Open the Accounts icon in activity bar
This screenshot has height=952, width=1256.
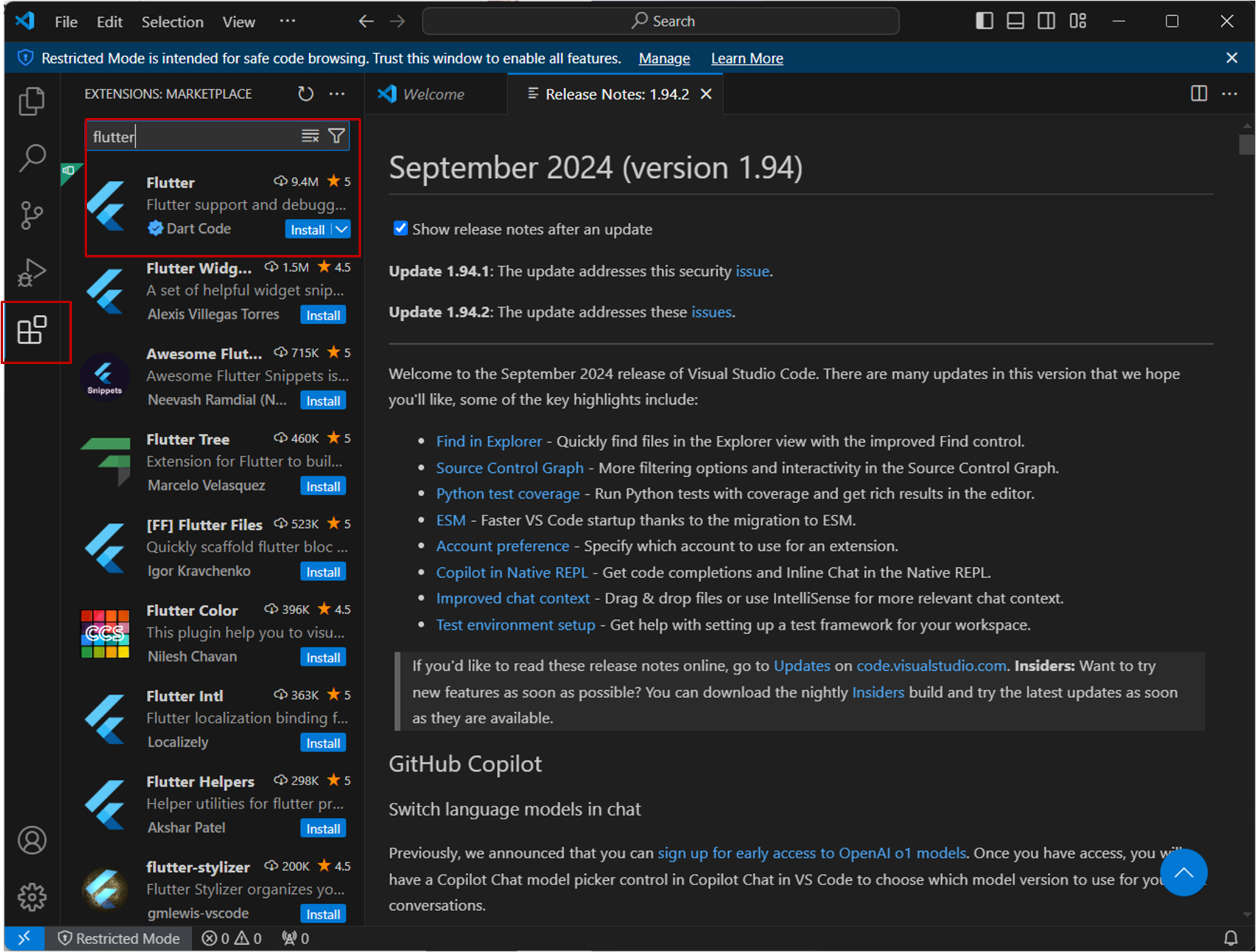tap(32, 841)
